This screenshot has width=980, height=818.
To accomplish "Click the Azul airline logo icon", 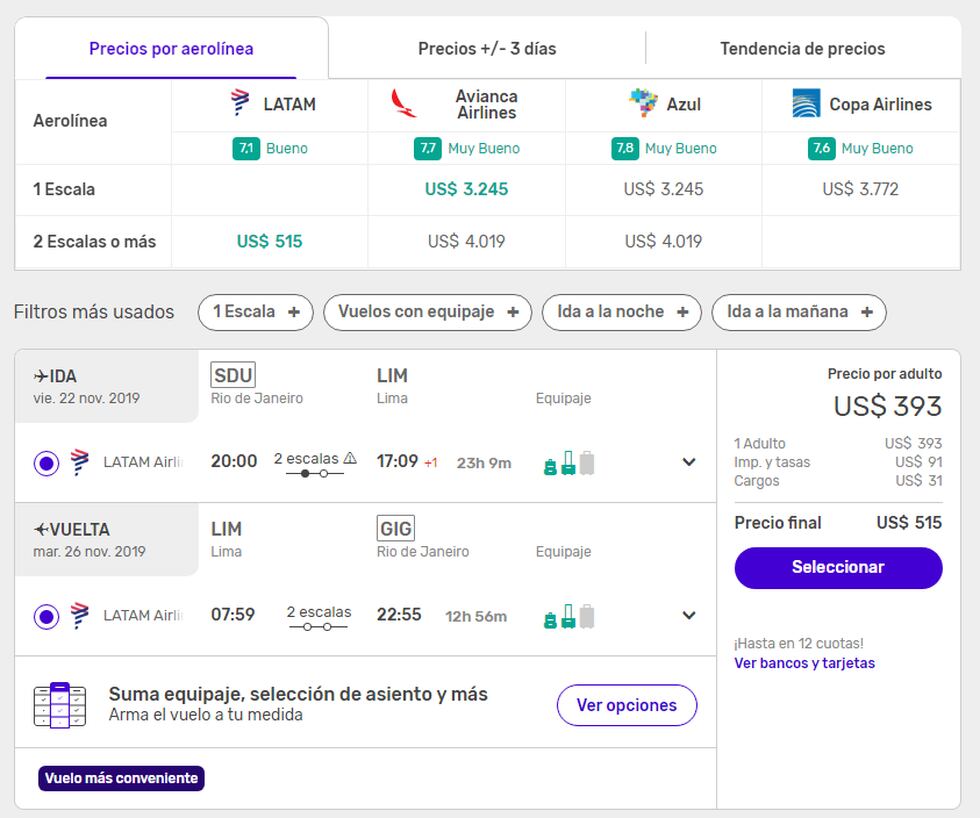I will point(643,103).
